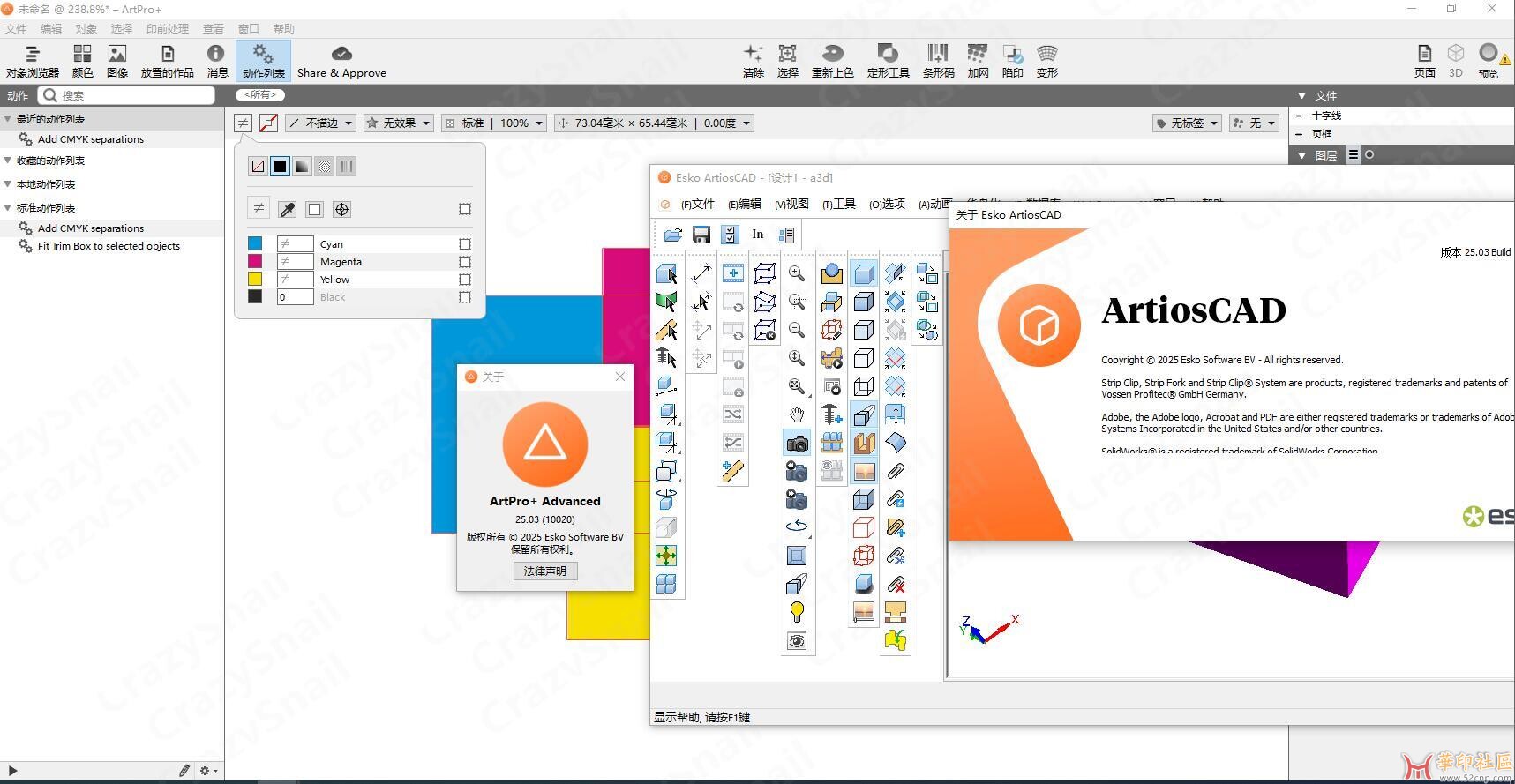Select the 定形工具 shape tool
Image resolution: width=1515 pixels, height=784 pixels.
[889, 61]
